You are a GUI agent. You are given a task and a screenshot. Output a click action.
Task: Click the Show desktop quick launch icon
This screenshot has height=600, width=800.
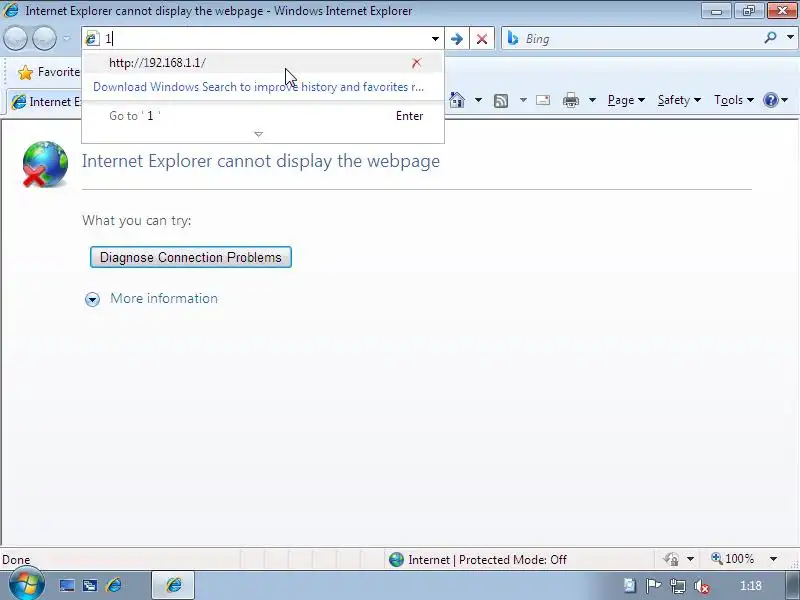(x=67, y=585)
